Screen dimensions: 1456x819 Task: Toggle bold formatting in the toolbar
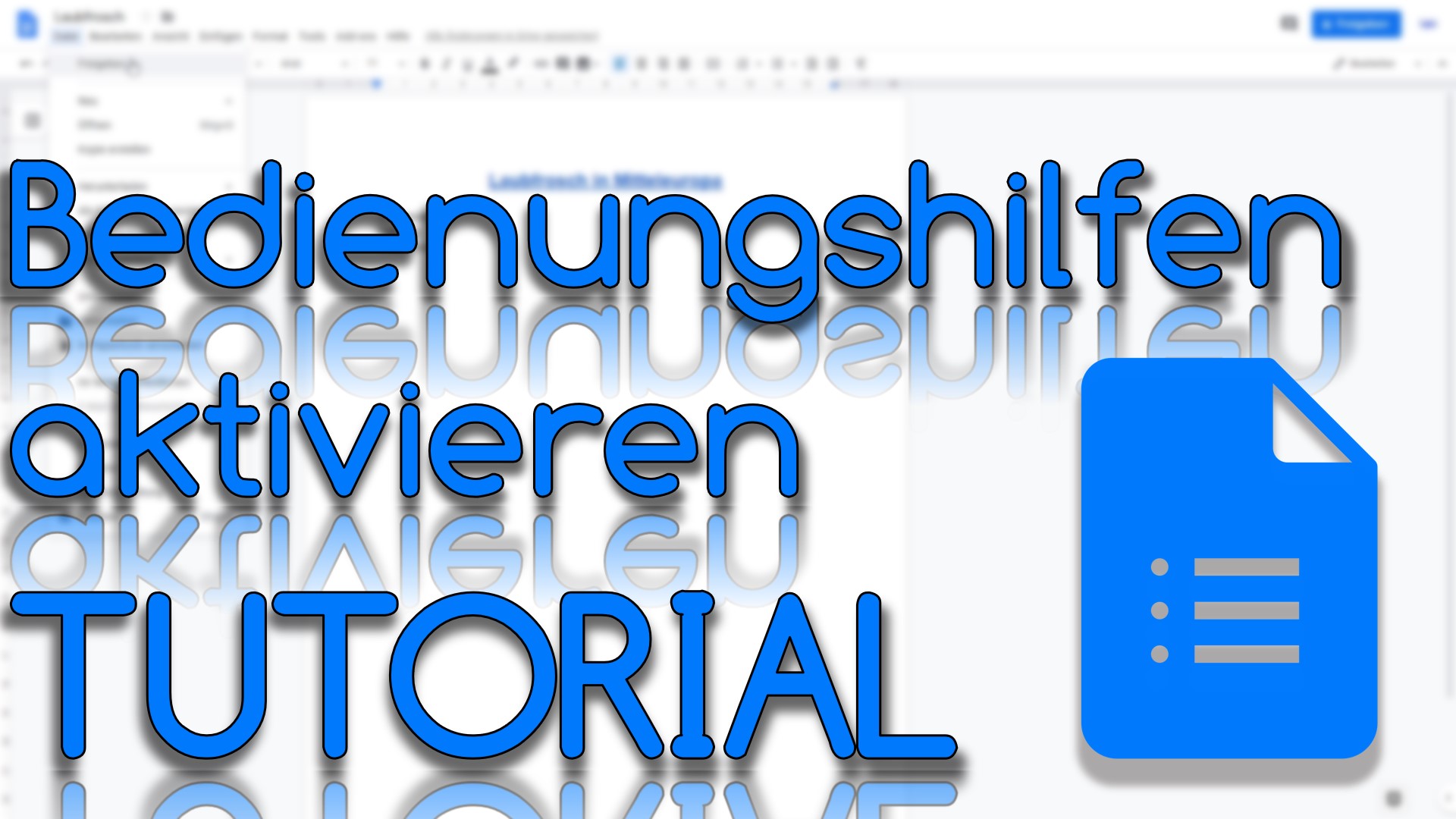pos(425,64)
